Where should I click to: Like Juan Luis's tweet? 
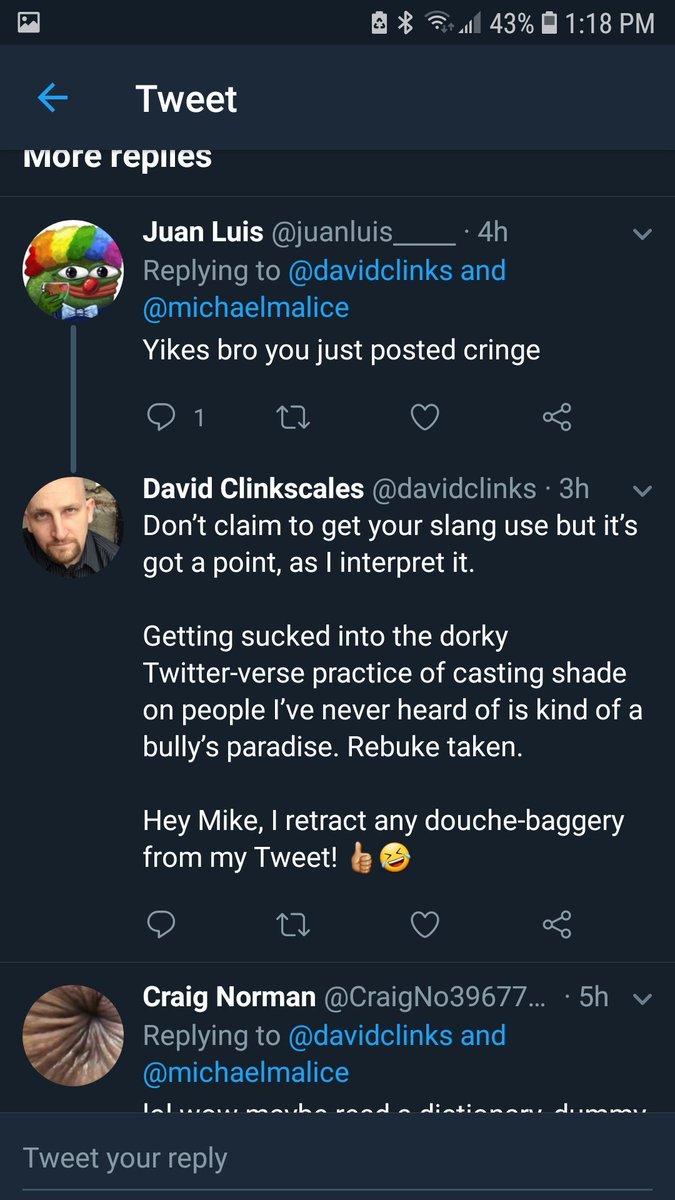click(x=425, y=417)
